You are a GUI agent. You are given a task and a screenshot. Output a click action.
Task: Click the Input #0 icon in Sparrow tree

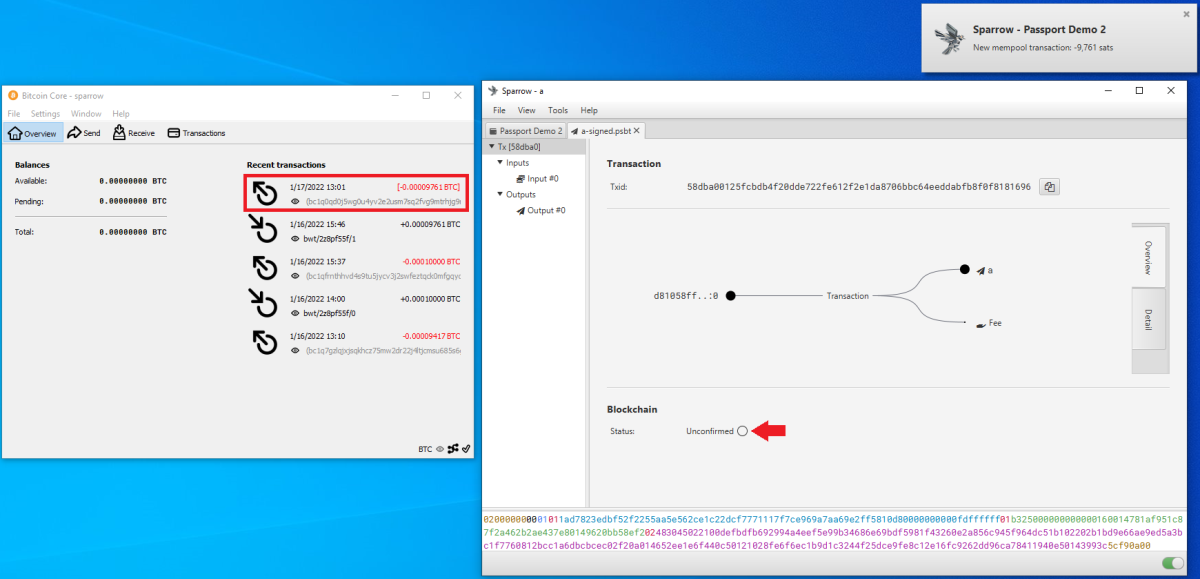click(521, 178)
